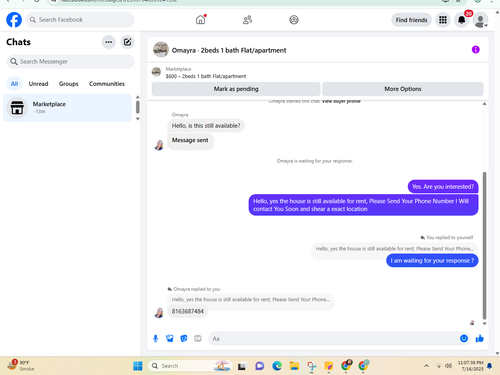Click Mark as pending button
500x375 pixels.
tap(236, 89)
